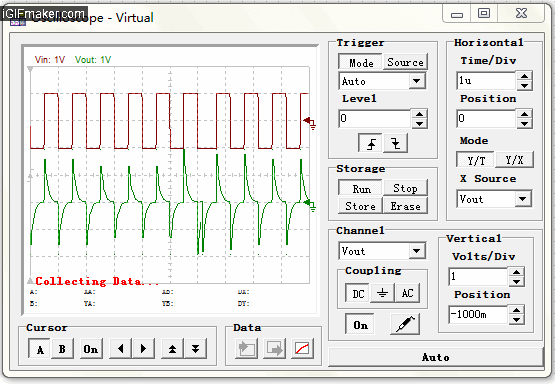Switch to Y/X display mode
Screen dimensions: 555x384
[x=514, y=160]
